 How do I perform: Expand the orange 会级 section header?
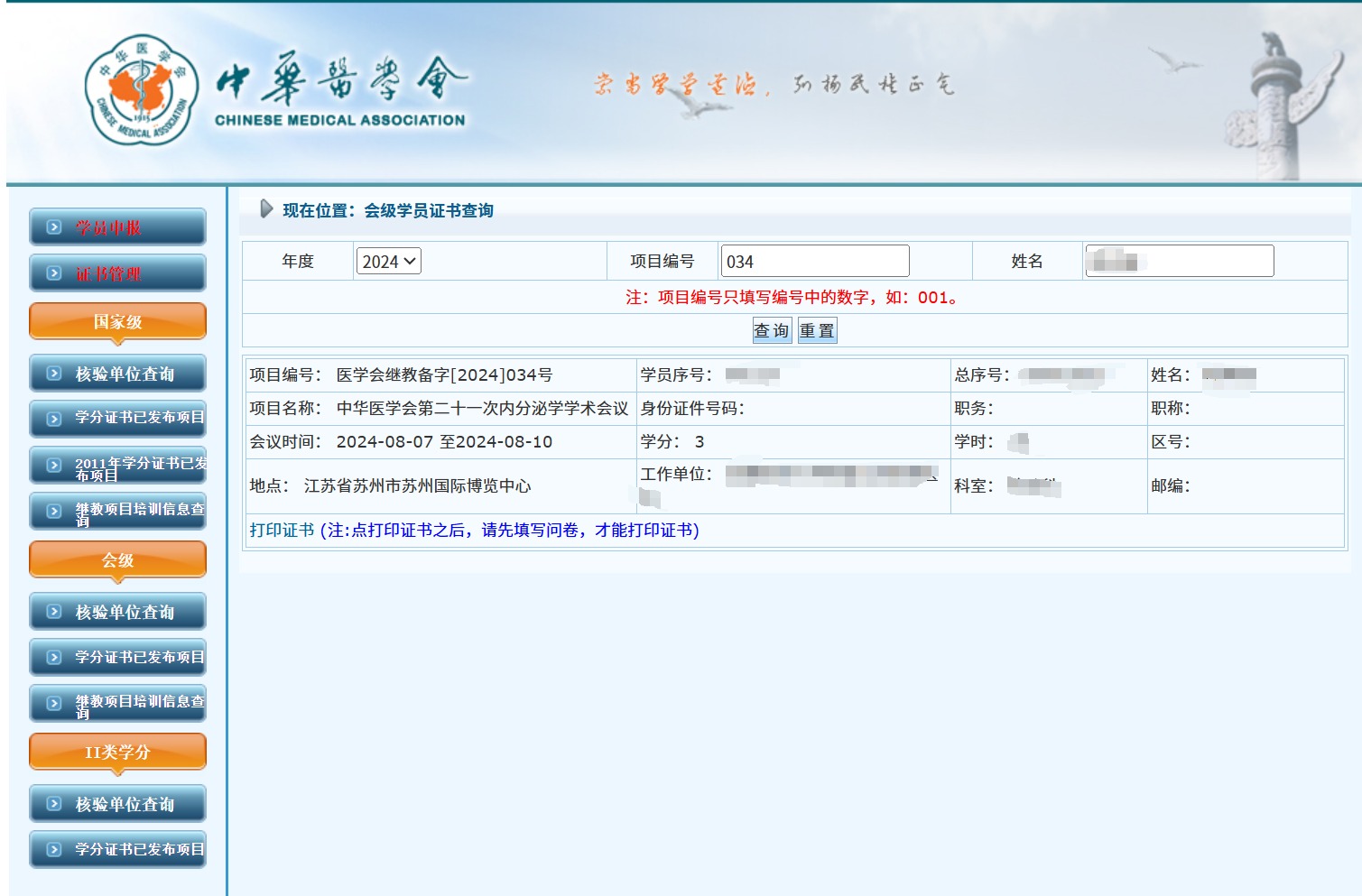[x=117, y=560]
